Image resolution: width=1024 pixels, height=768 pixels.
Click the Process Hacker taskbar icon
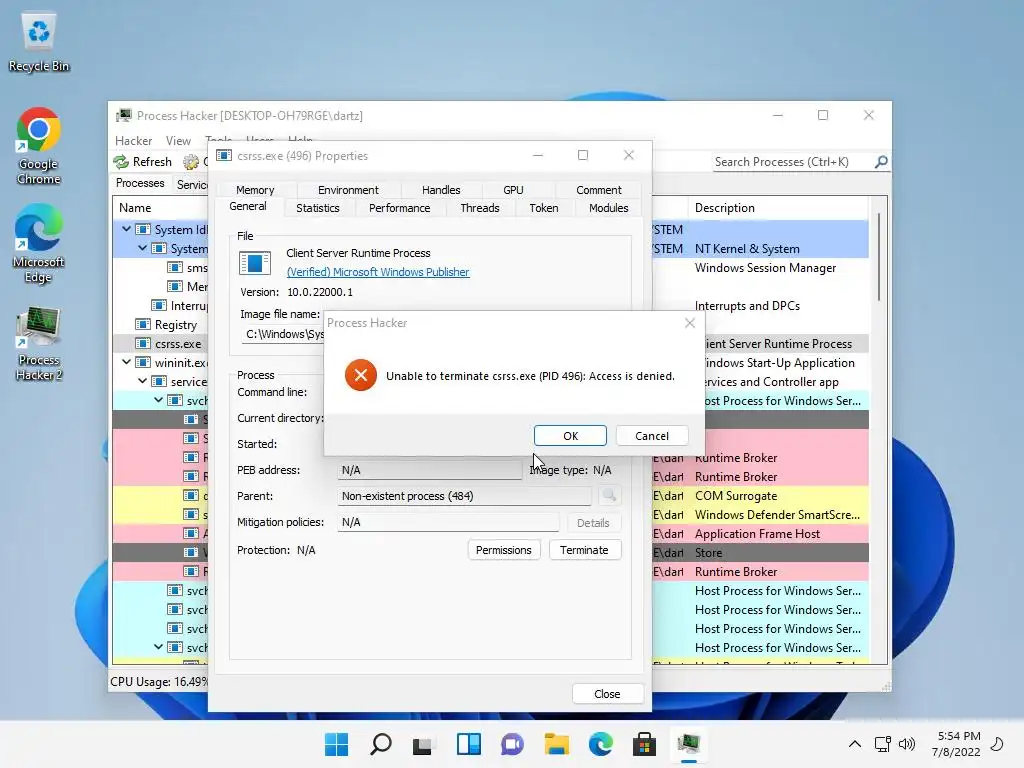[688, 744]
